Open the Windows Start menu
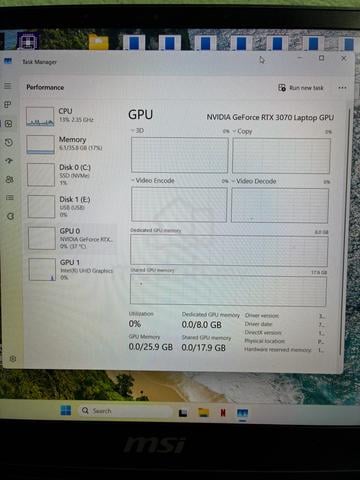The image size is (360, 480). pyautogui.click(x=66, y=410)
